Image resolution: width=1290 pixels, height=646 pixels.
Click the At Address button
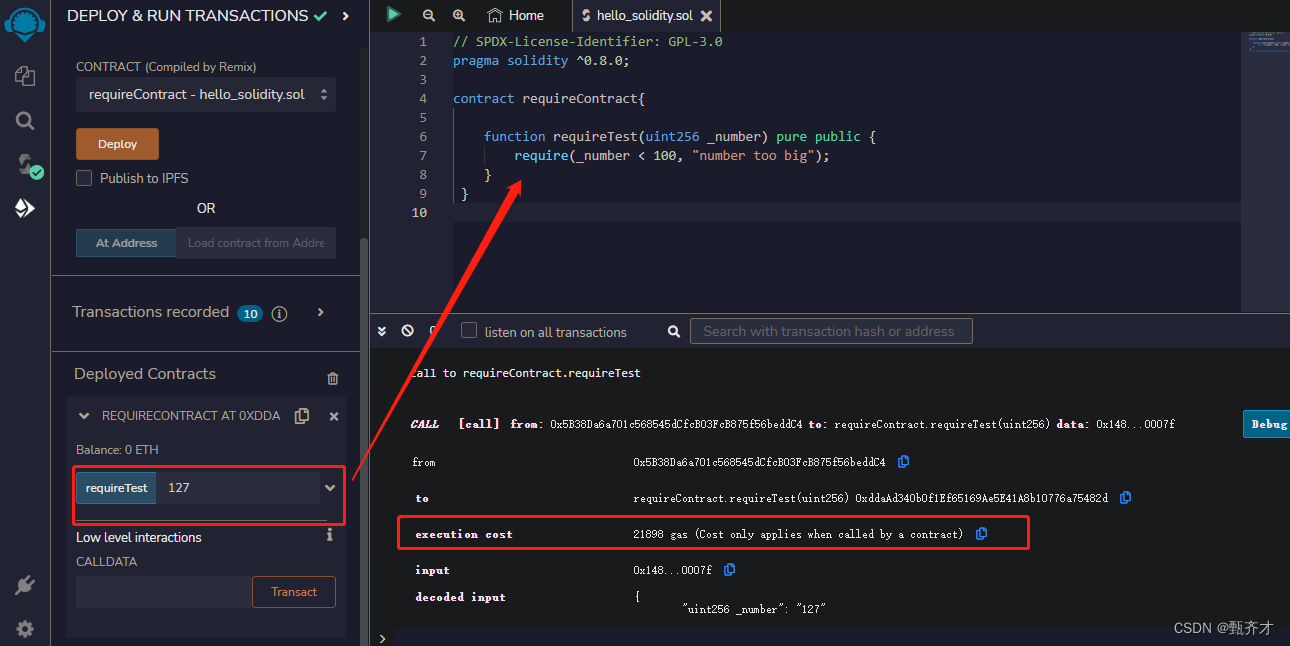coord(126,243)
